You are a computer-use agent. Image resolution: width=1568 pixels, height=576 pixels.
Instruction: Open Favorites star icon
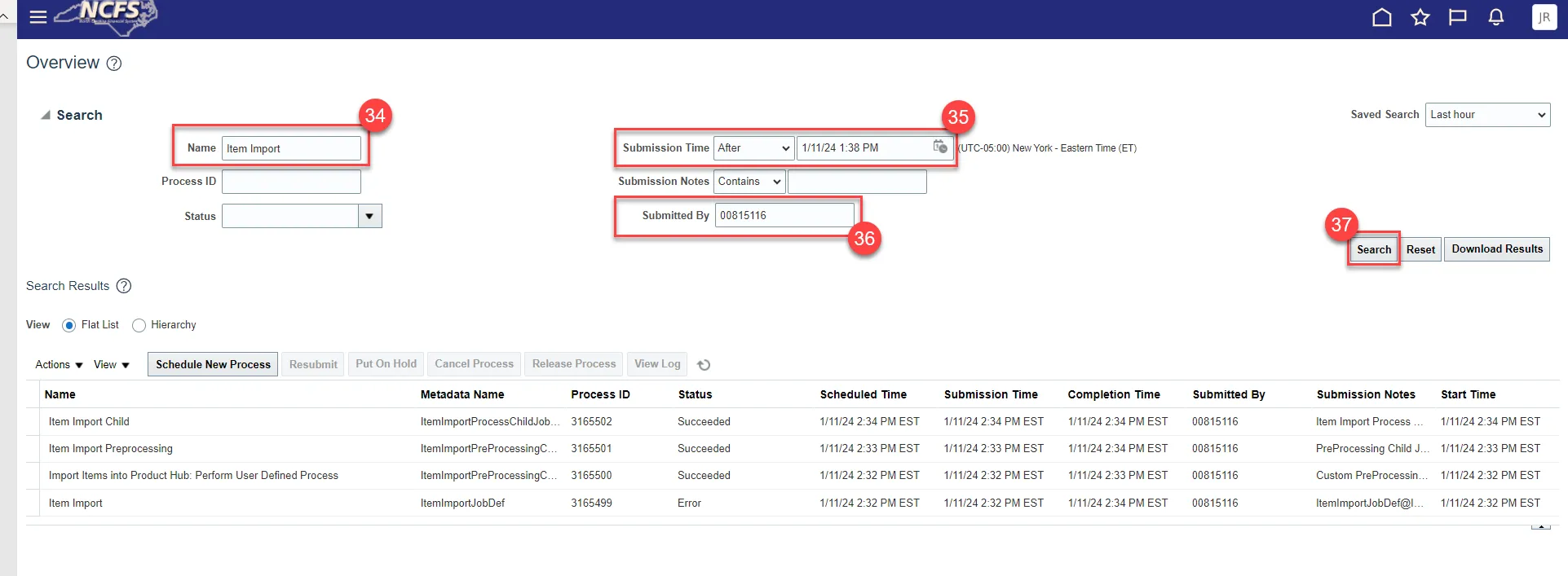coord(1420,17)
